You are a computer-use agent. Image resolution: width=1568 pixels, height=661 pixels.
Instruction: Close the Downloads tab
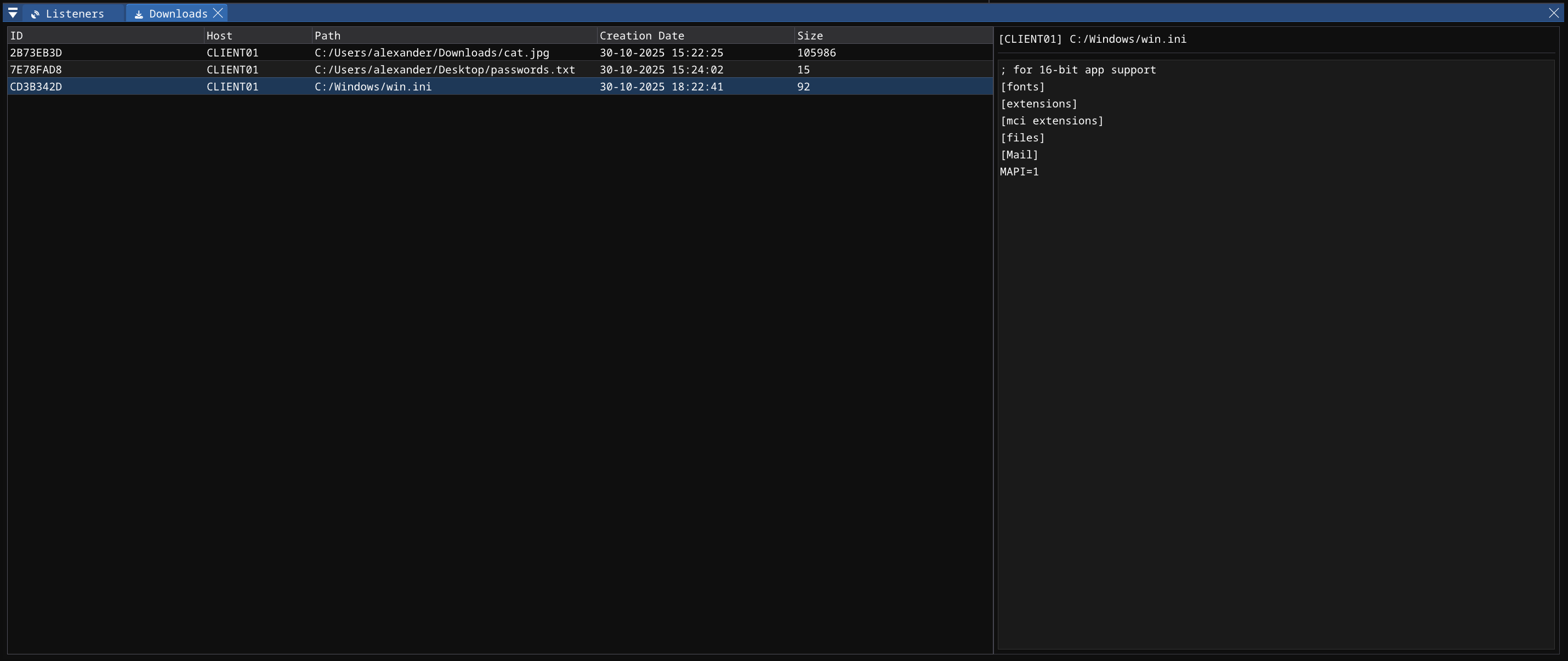pos(218,13)
